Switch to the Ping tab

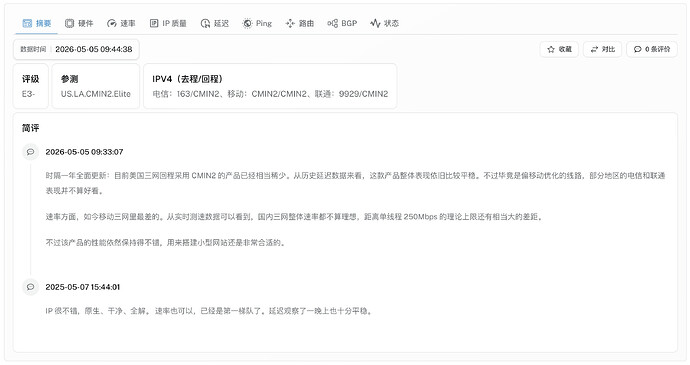[x=257, y=23]
